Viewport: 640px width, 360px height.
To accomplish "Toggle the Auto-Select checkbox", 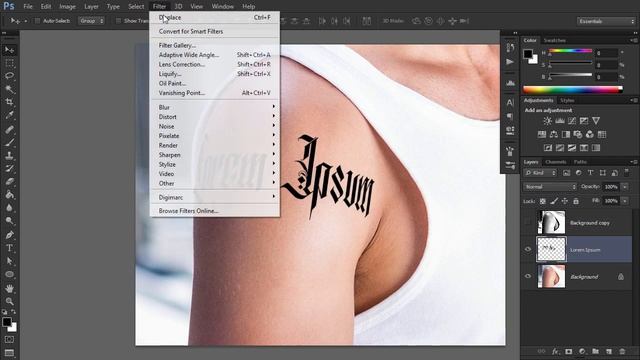I will pos(37,21).
